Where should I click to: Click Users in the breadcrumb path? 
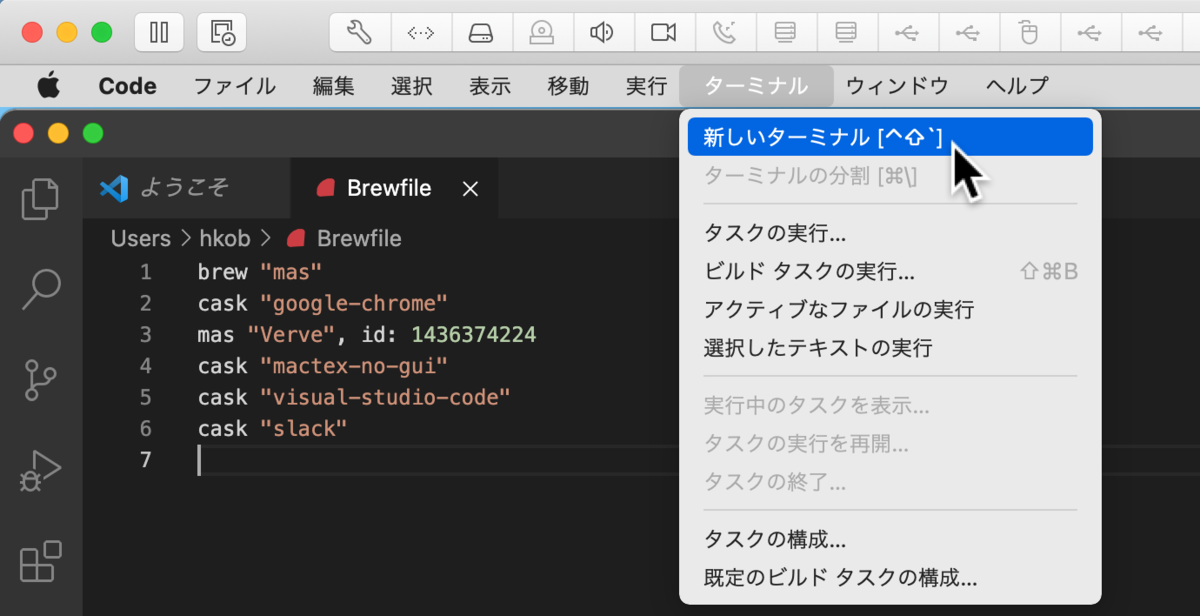(x=141, y=239)
